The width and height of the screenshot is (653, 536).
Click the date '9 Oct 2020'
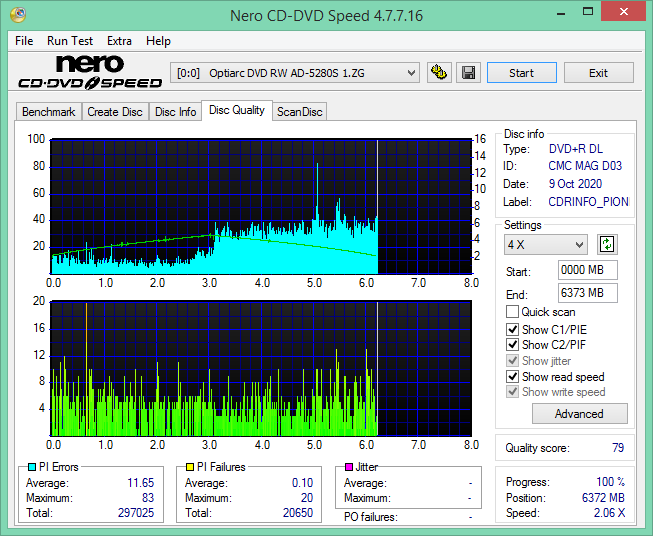click(575, 184)
